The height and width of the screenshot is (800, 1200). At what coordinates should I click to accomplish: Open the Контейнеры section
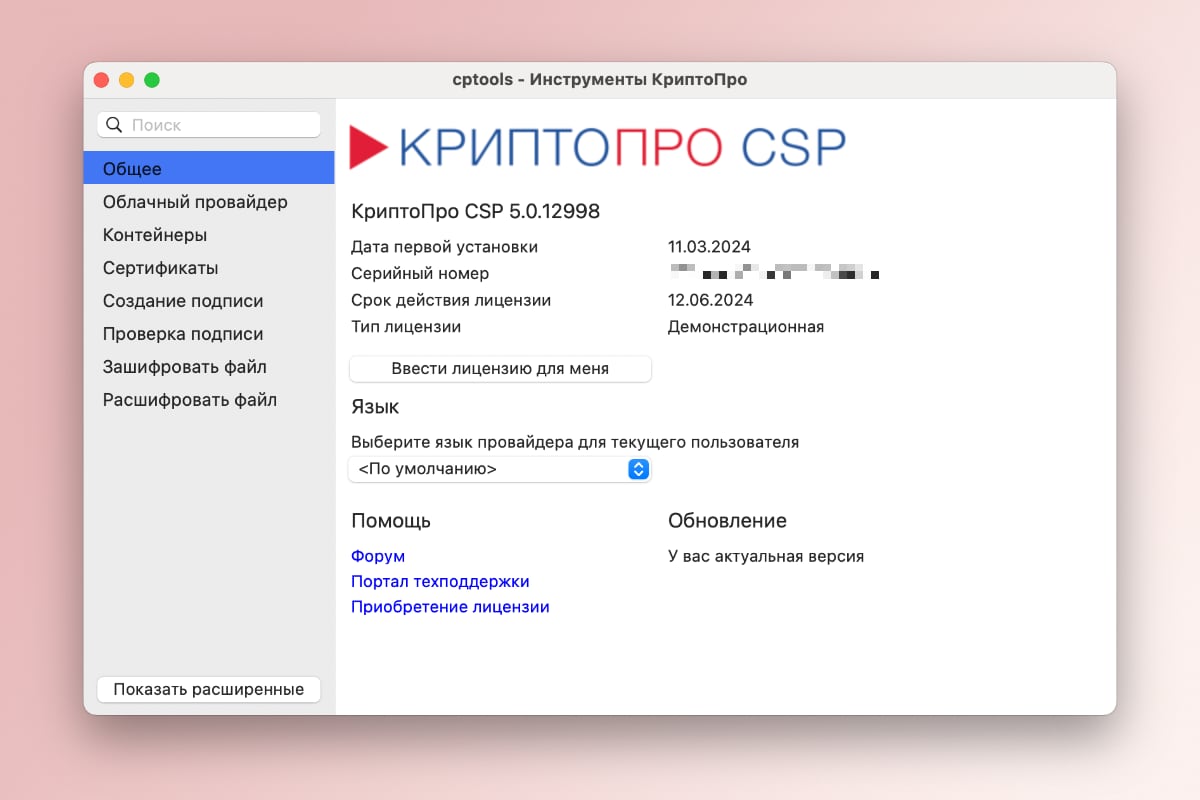[x=209, y=235]
